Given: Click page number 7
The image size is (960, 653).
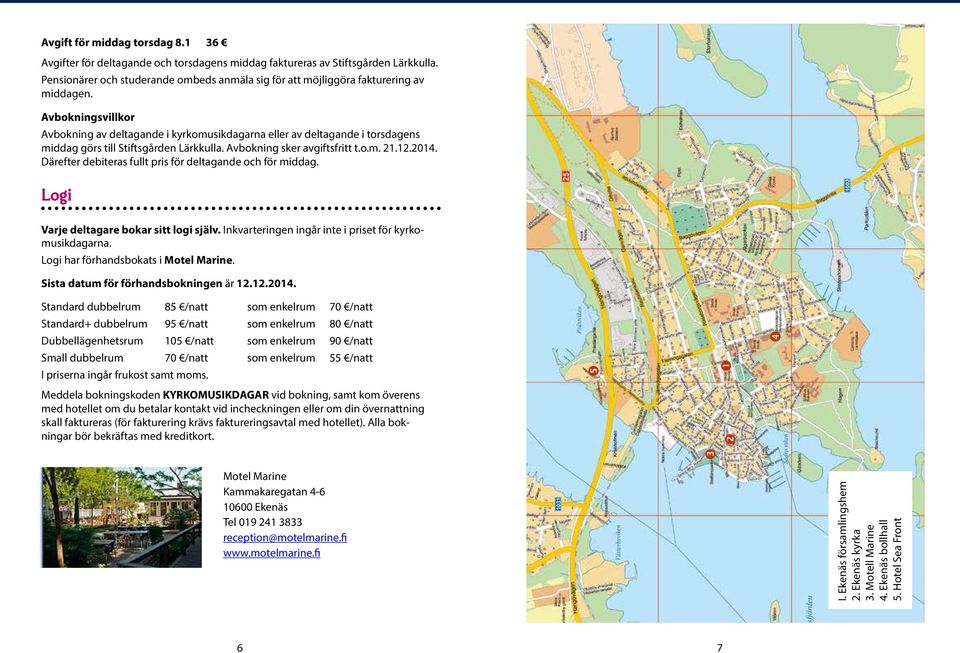Looking at the screenshot, I should tap(719, 647).
